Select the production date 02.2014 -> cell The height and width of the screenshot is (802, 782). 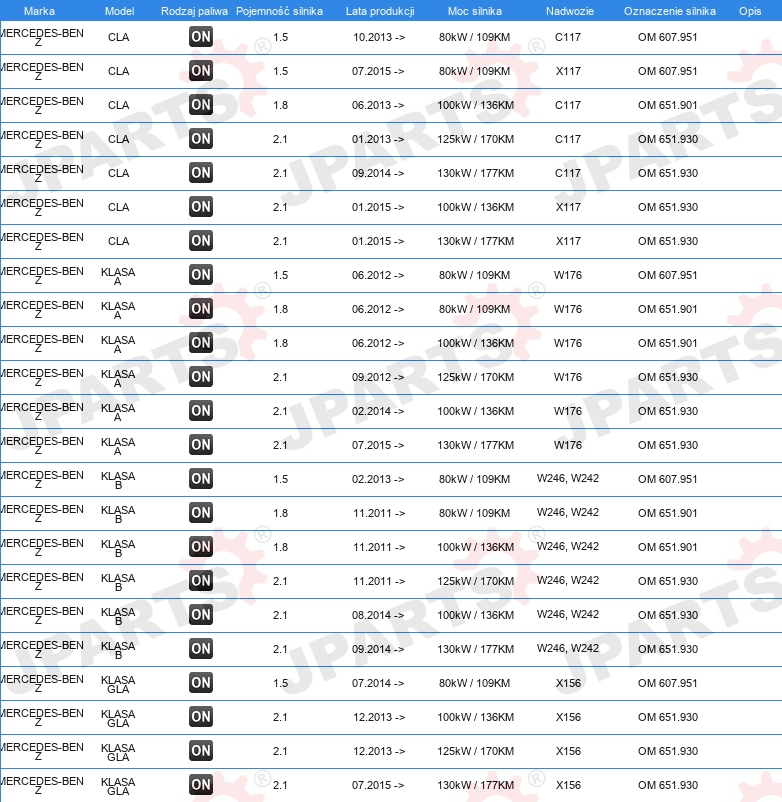[x=378, y=411]
